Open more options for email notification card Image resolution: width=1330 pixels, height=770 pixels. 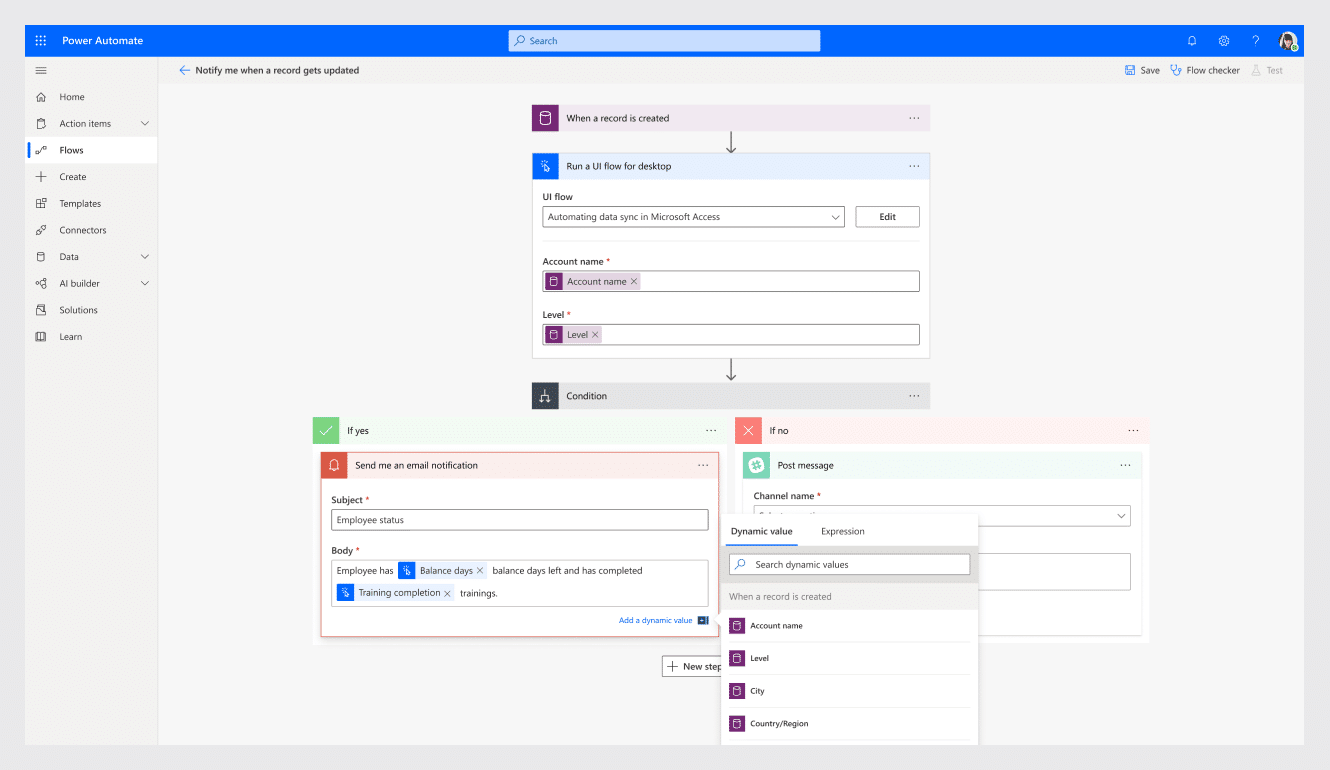[x=703, y=465]
